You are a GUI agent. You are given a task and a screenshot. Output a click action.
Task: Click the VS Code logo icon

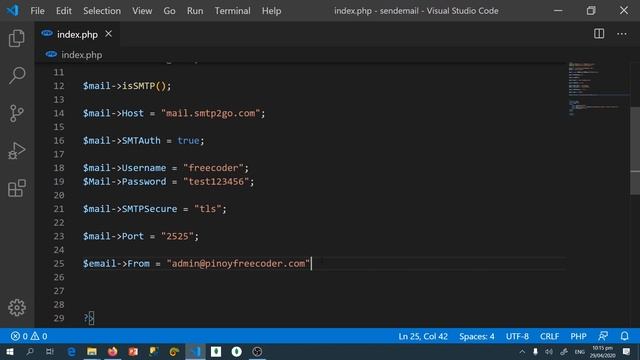(12, 10)
